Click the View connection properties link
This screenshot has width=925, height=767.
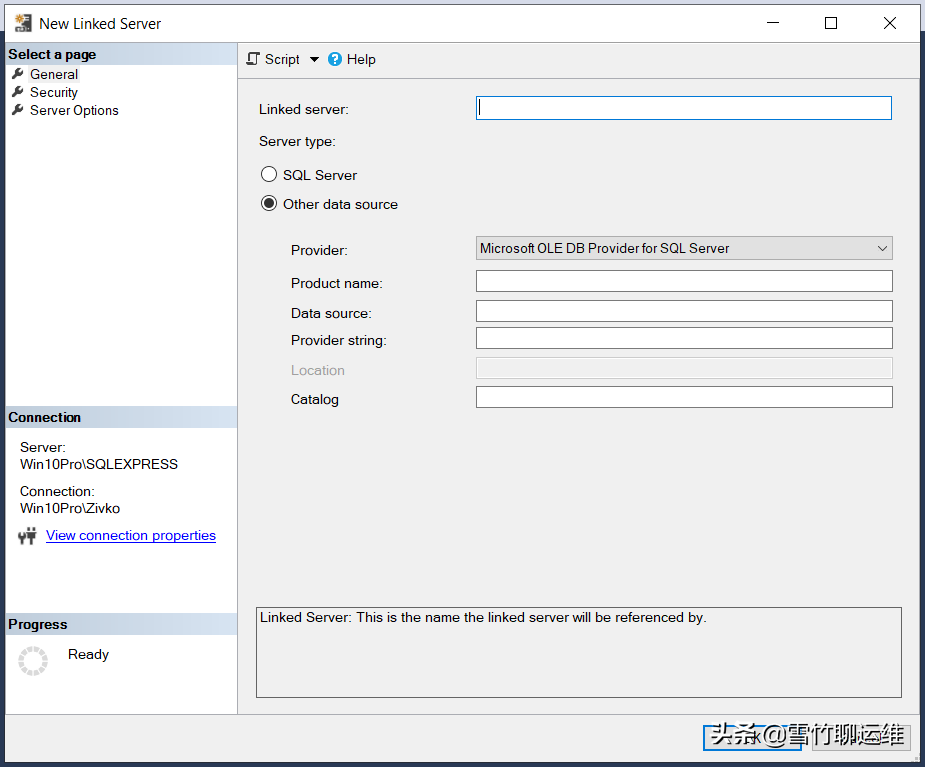[130, 535]
